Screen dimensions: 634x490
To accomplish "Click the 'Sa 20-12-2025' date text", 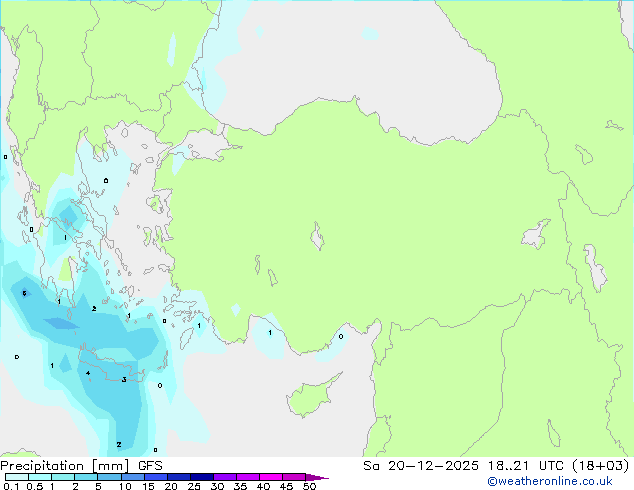I will point(421,466).
